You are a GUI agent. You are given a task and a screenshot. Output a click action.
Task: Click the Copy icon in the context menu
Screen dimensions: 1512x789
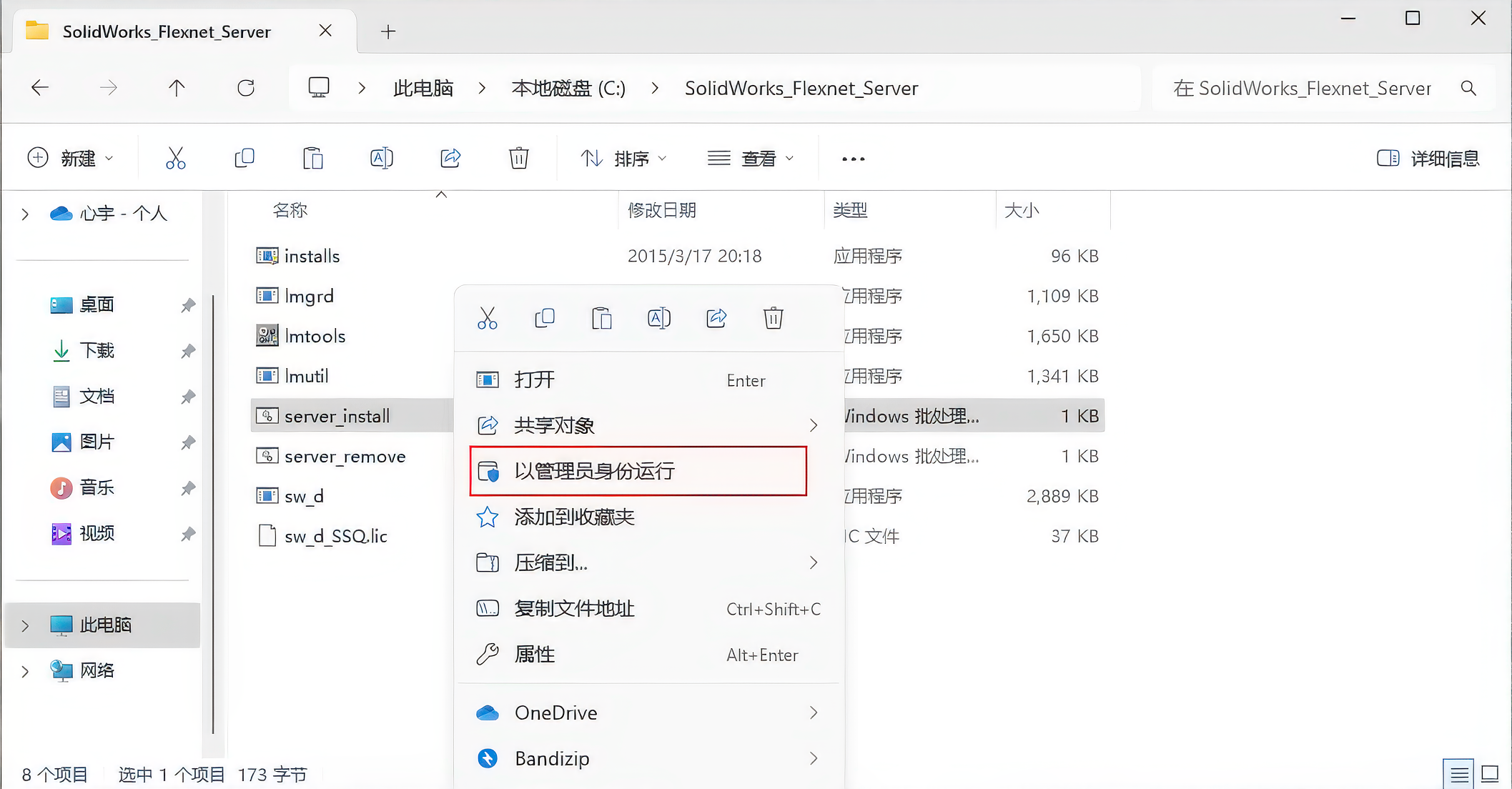point(545,318)
